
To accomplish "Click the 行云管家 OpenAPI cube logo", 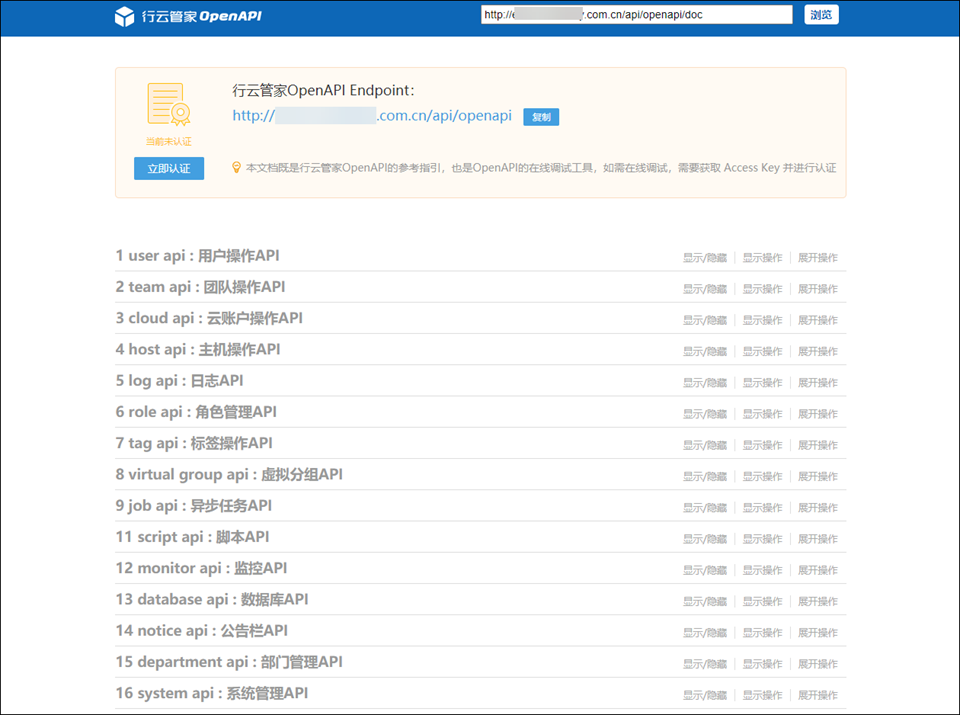I will (125, 16).
